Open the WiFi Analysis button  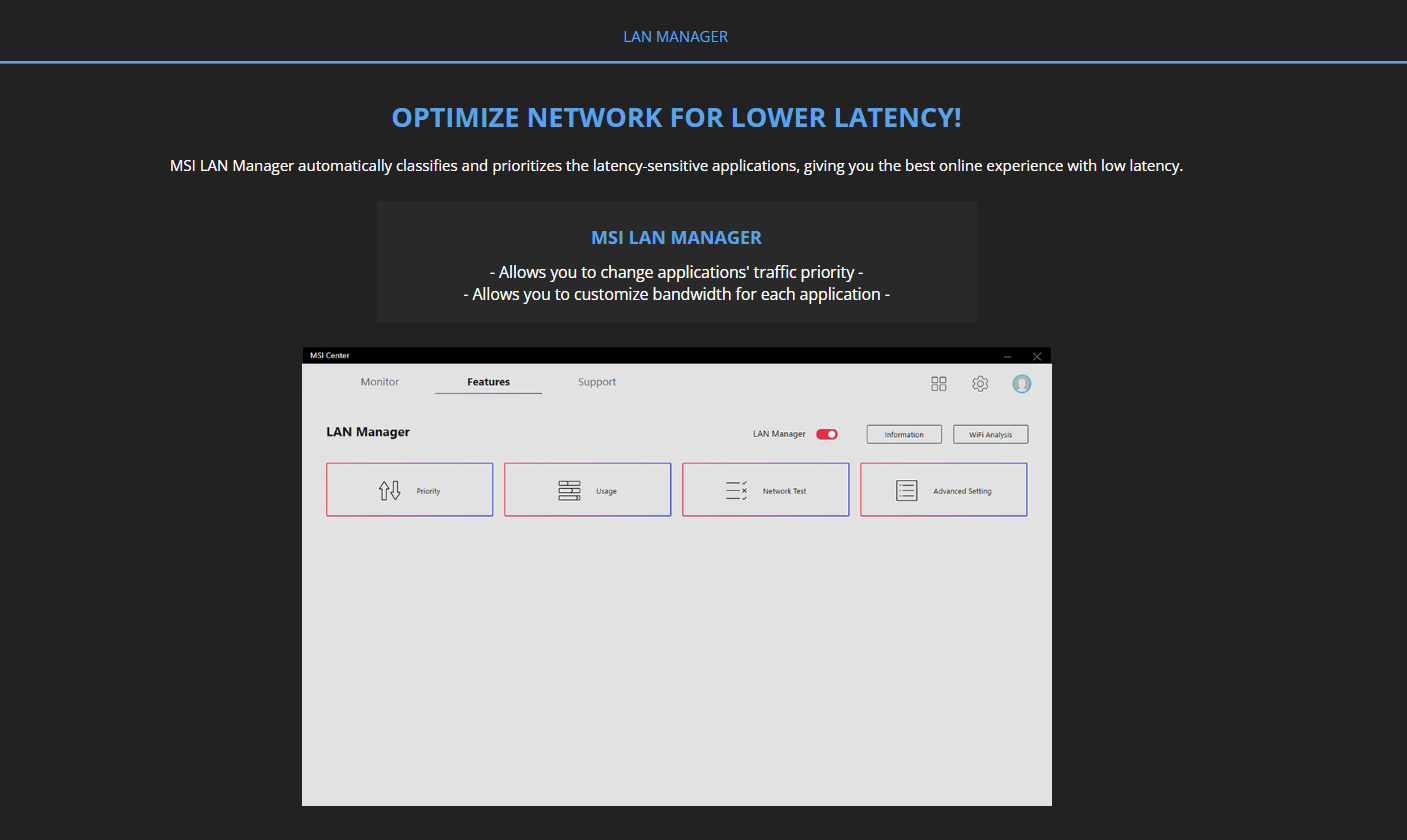coord(990,434)
